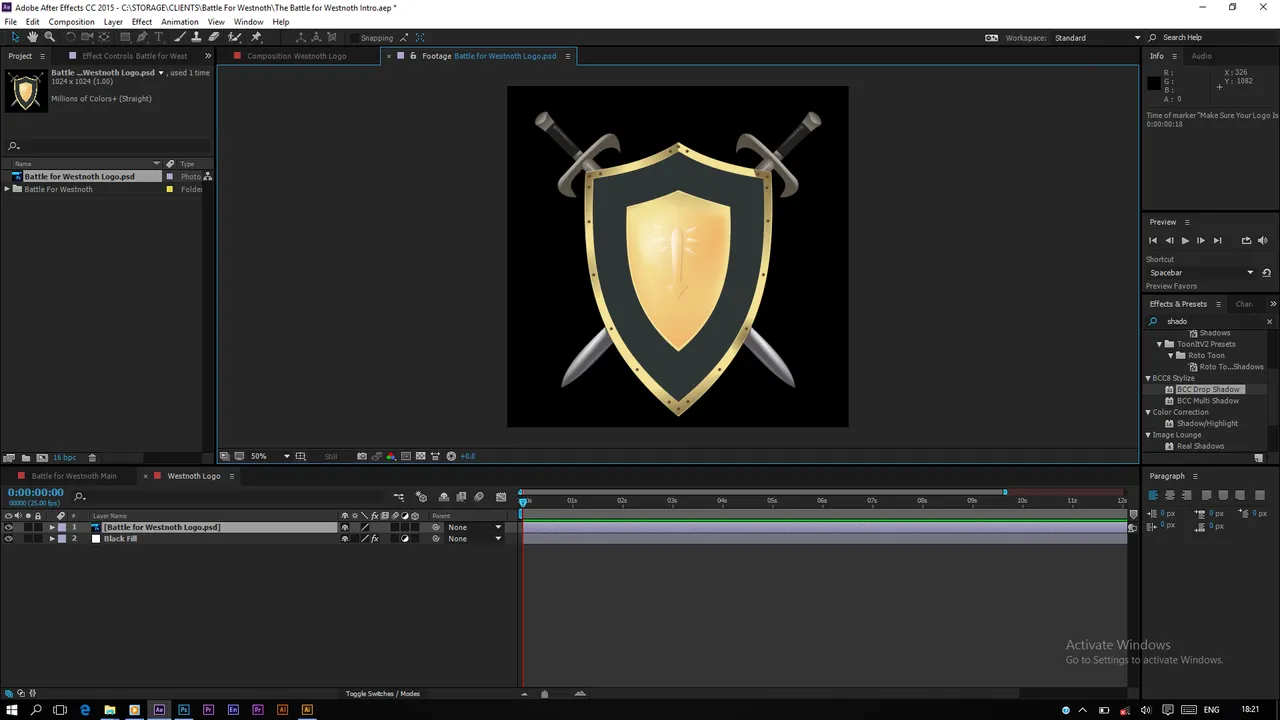The width and height of the screenshot is (1280, 720).
Task: Toggle lock on viewer Footage tab
Action: point(413,56)
